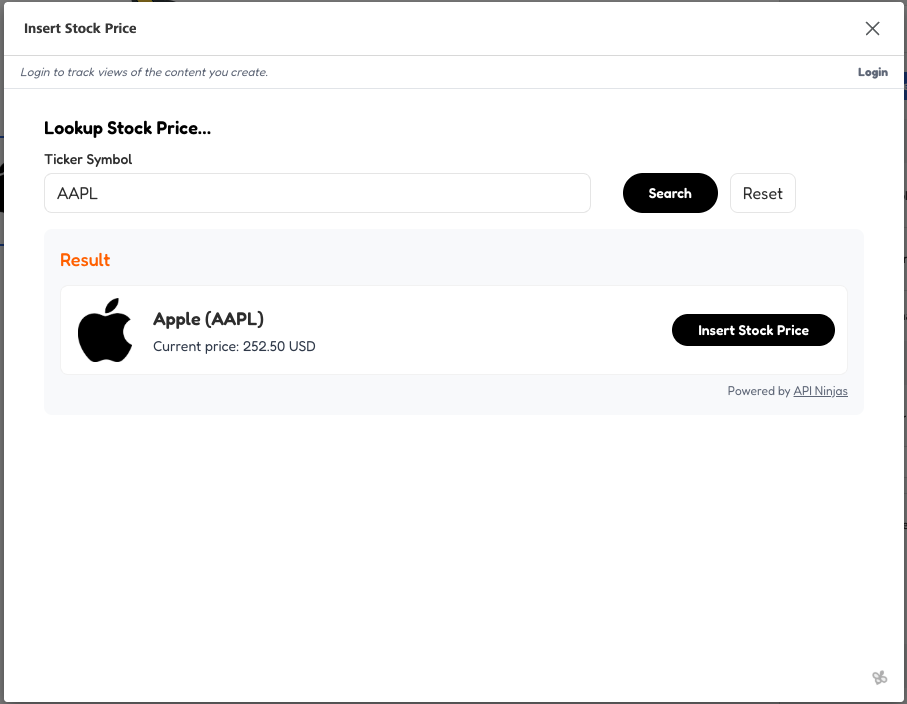Select the stock logo inside the Result panel
The height and width of the screenshot is (704, 907).
pyautogui.click(x=105, y=330)
